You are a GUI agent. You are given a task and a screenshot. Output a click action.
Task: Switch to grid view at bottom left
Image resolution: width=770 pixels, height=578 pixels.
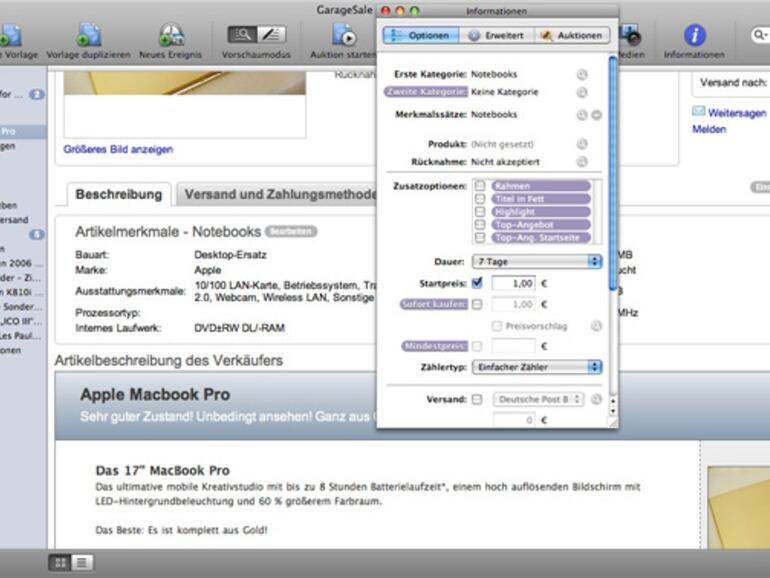click(x=60, y=563)
